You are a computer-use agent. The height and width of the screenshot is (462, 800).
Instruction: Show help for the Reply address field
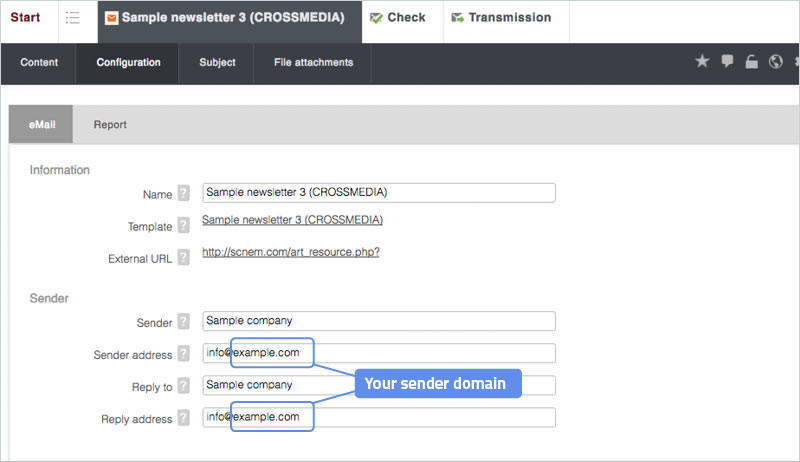point(183,418)
